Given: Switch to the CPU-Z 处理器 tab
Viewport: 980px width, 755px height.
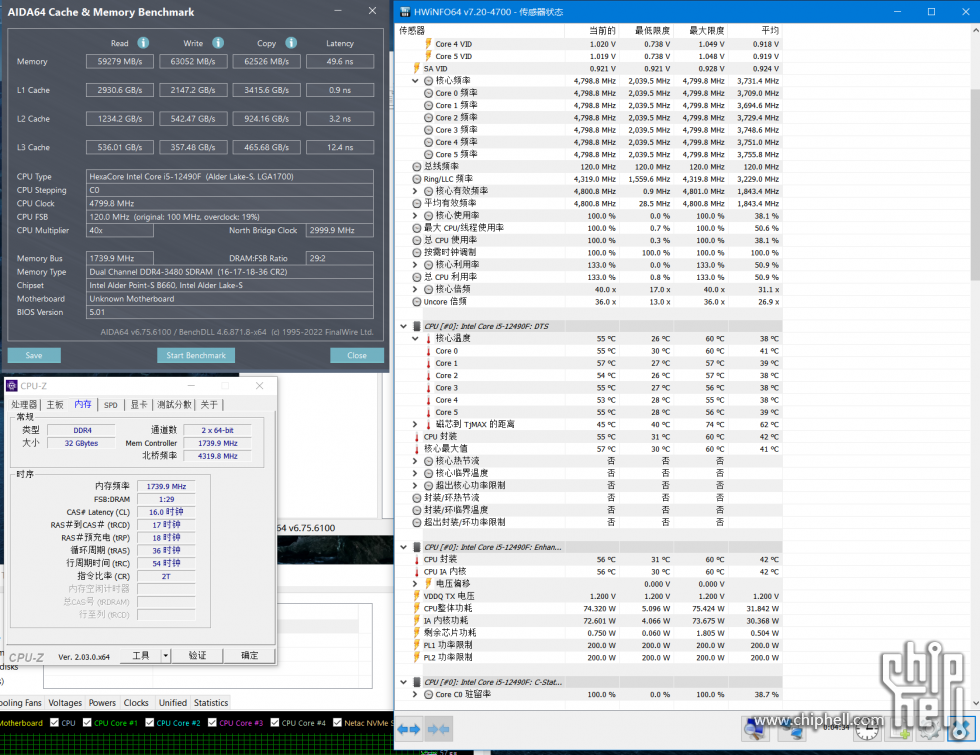Looking at the screenshot, I should tap(24, 404).
